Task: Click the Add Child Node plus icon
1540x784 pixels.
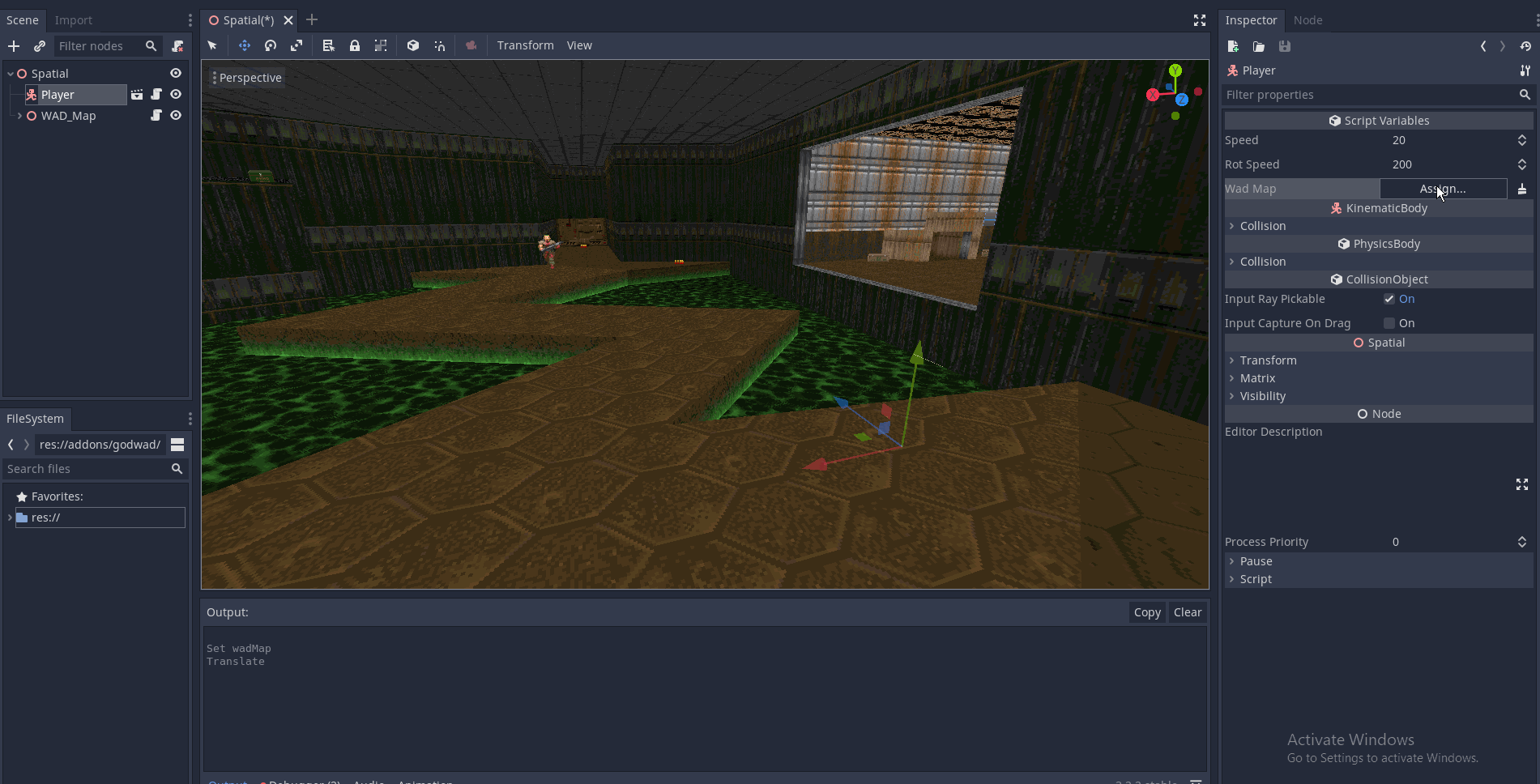Action: pos(14,46)
